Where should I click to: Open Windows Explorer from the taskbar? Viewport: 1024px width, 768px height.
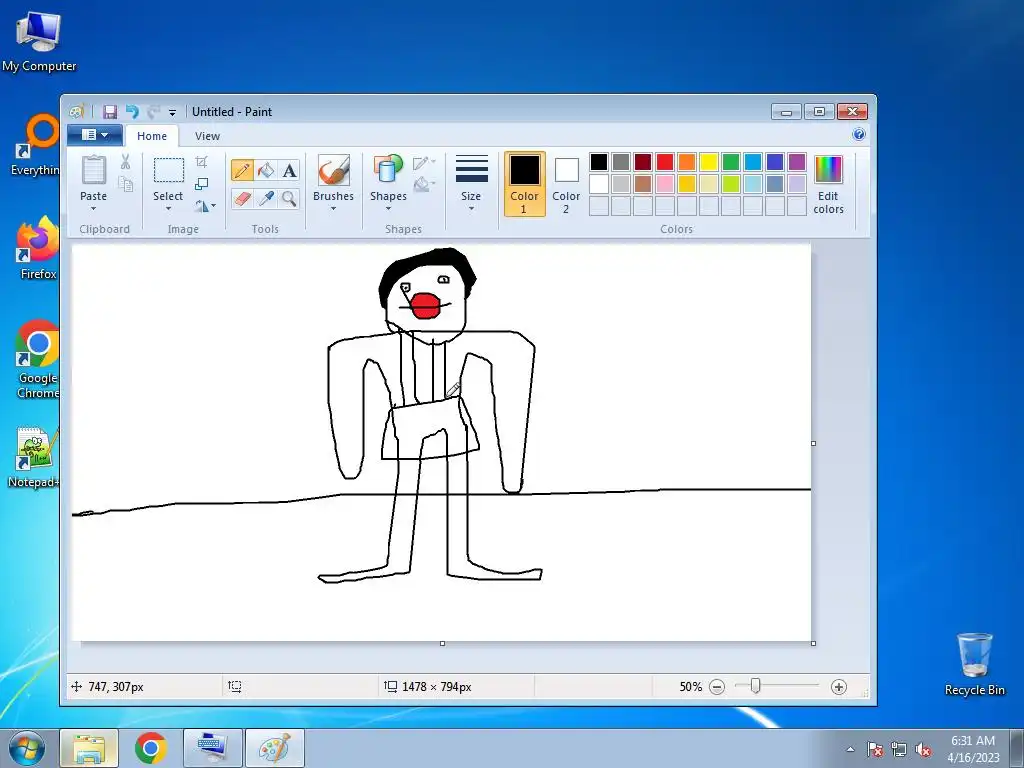[x=89, y=748]
